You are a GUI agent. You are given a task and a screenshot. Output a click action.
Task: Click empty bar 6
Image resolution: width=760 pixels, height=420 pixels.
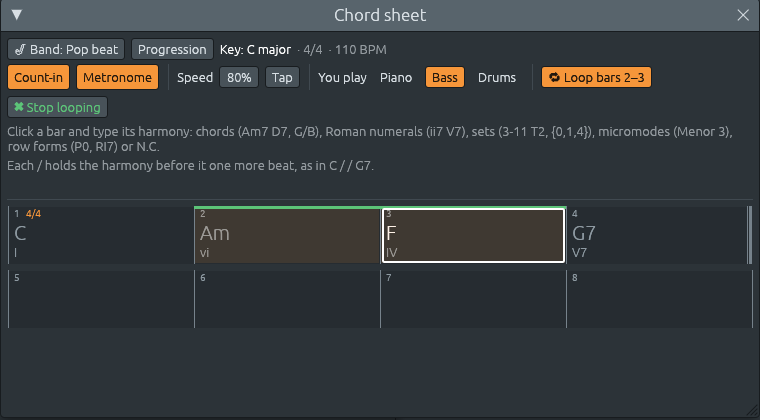(287, 299)
